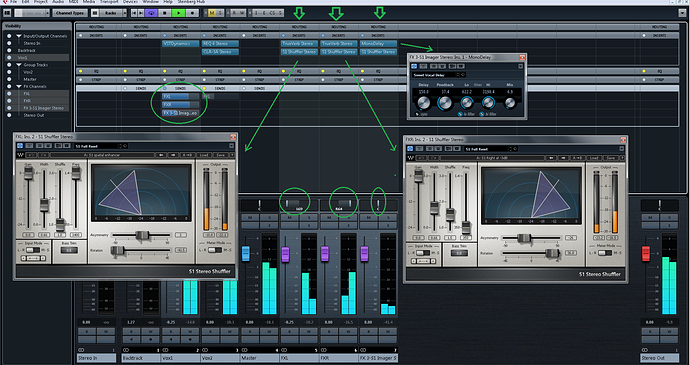Toggle hi filter button in MonoDelay

pos(482,114)
